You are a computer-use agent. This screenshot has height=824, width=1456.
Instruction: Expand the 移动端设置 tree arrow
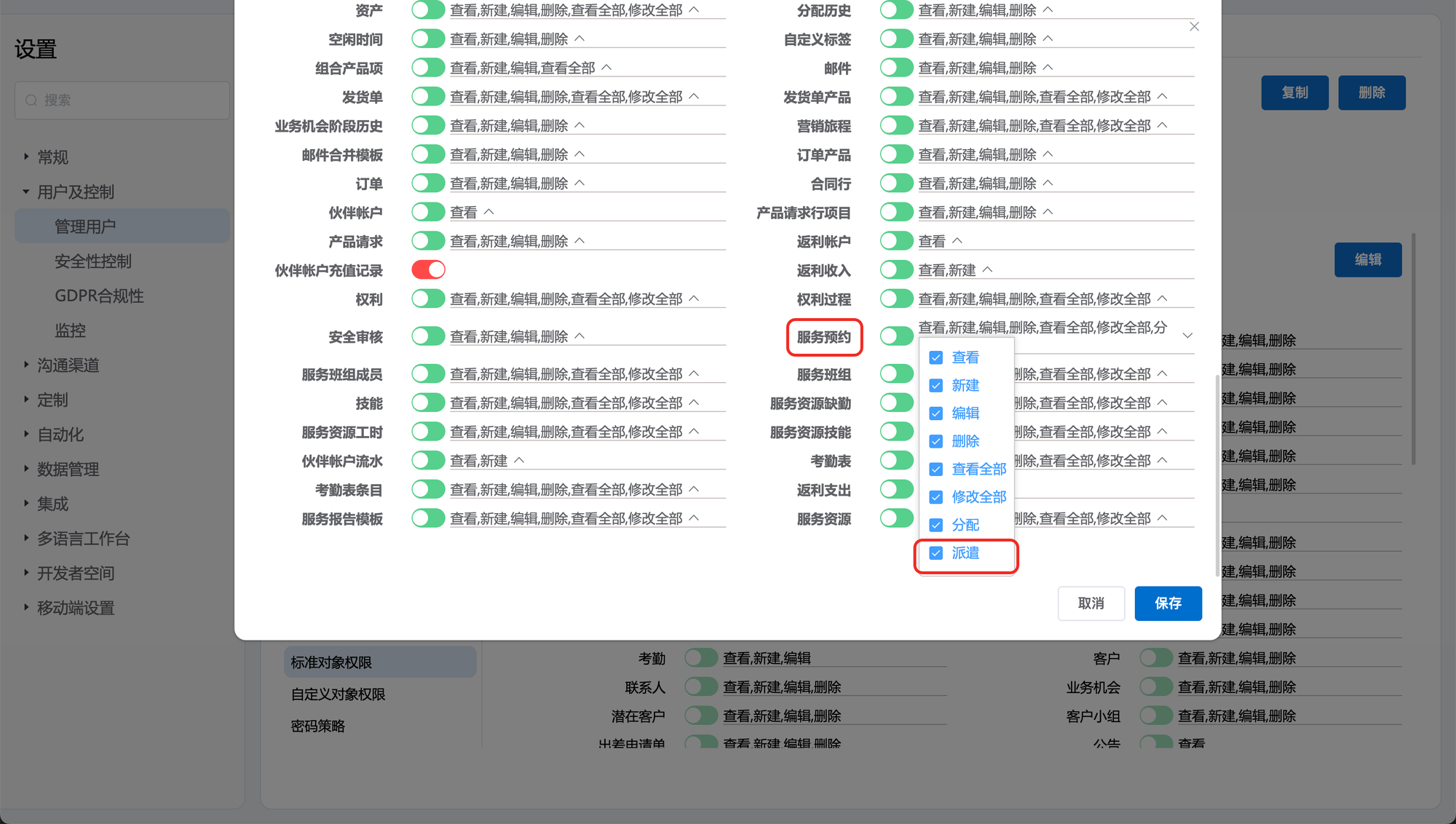point(26,607)
